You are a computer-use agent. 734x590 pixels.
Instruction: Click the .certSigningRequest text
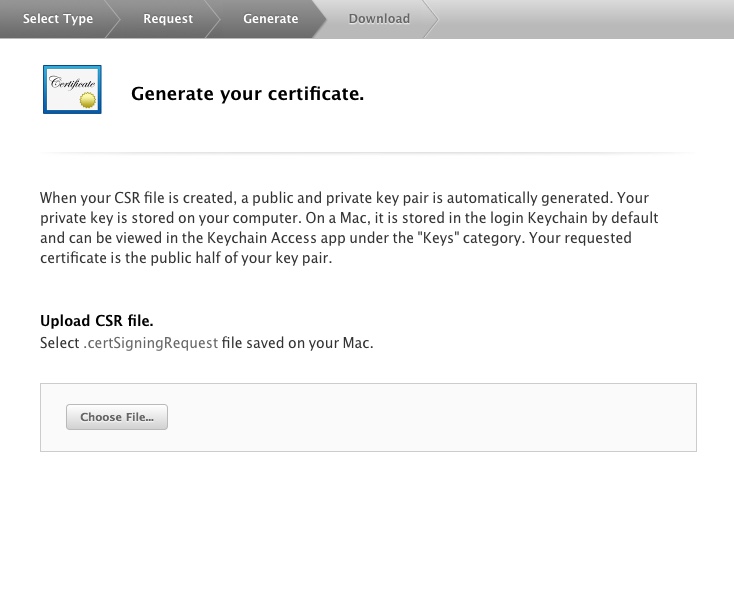click(x=150, y=343)
